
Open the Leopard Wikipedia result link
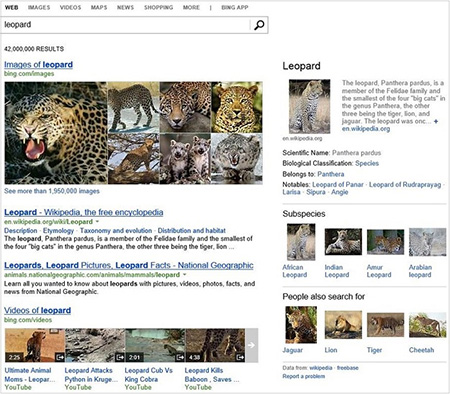[84, 212]
